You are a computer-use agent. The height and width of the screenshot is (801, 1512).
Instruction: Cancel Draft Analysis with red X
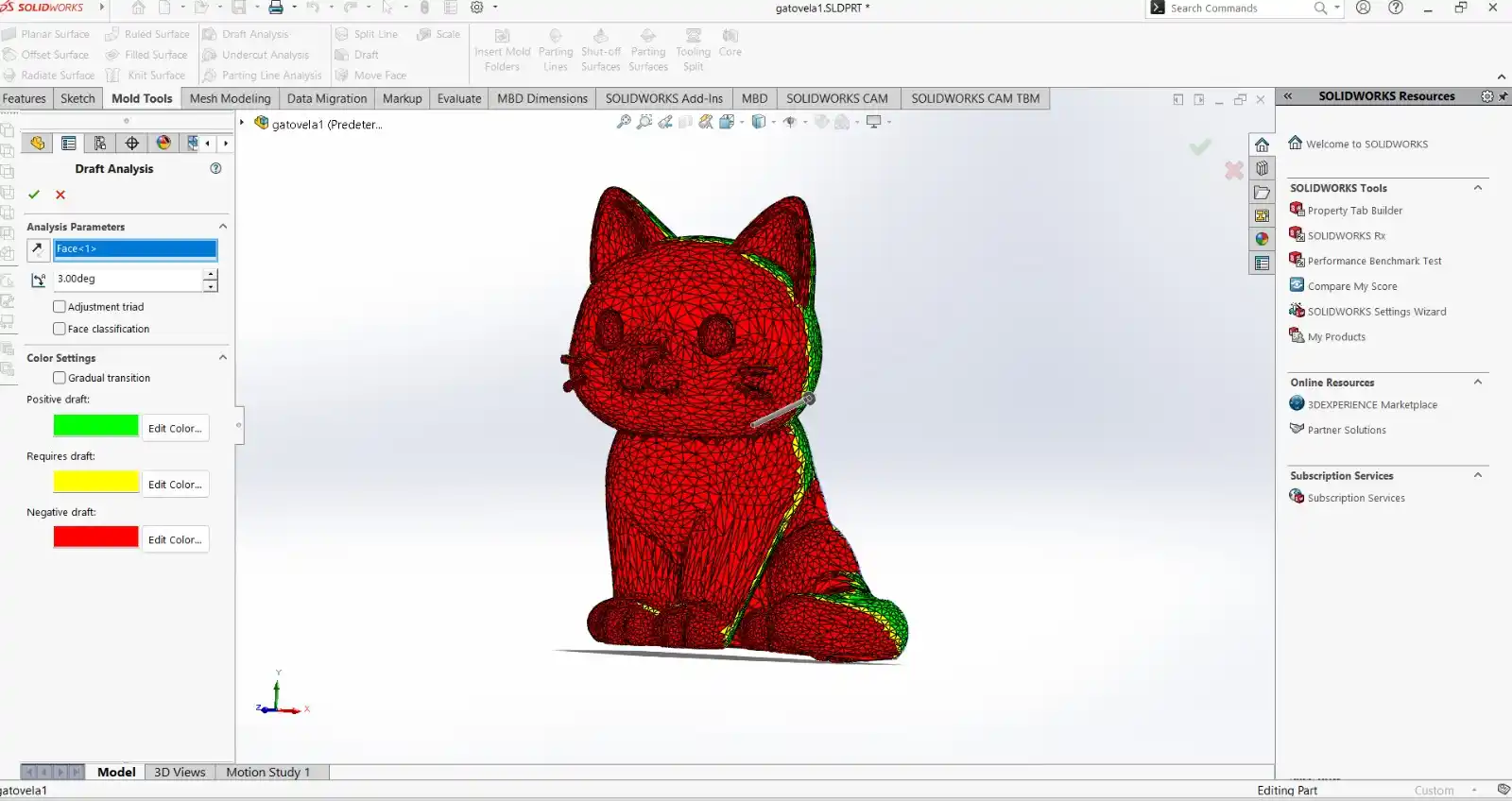click(60, 195)
